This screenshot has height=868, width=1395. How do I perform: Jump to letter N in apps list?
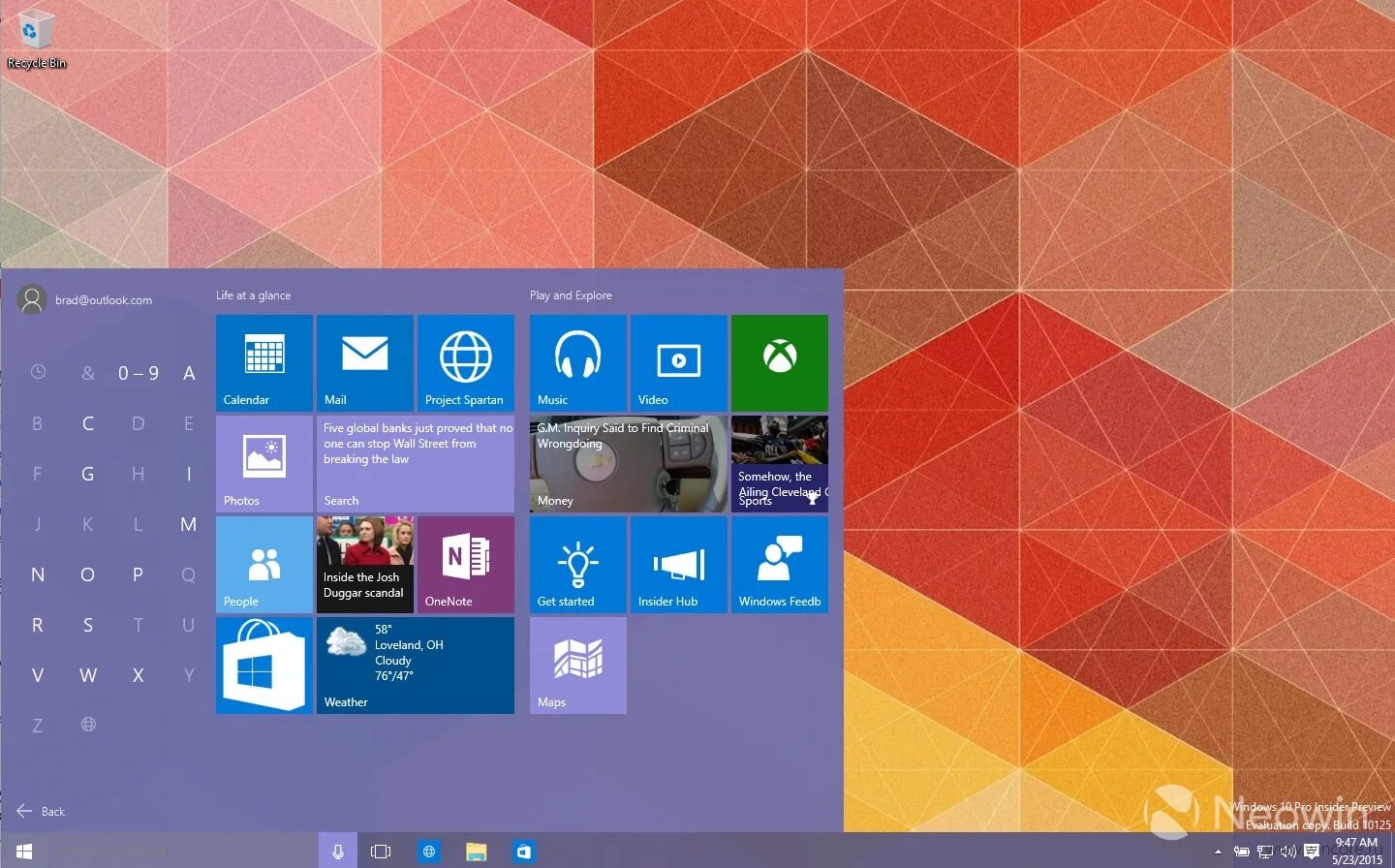pyautogui.click(x=38, y=574)
